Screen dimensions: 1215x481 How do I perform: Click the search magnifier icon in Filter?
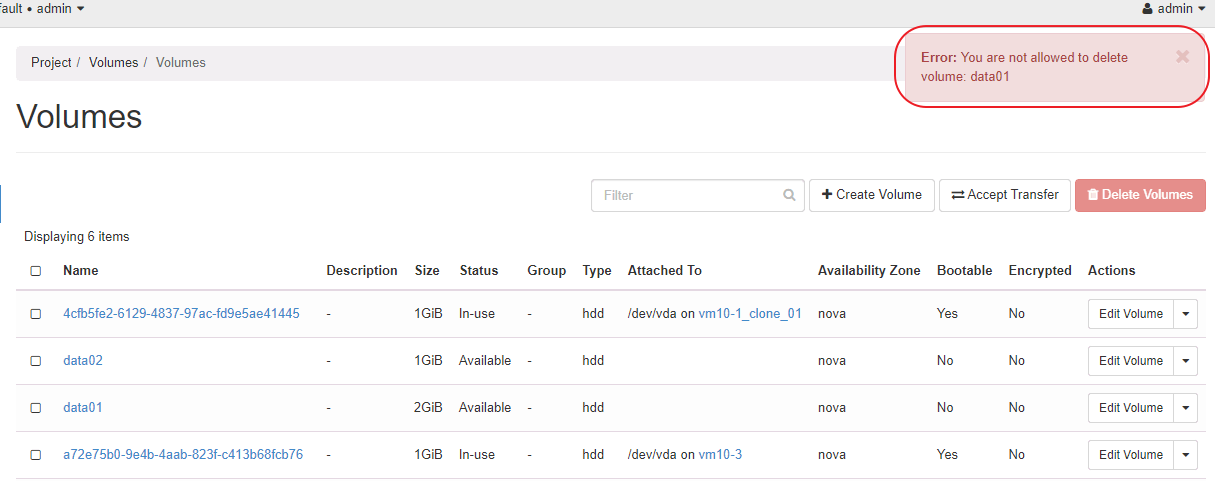789,195
